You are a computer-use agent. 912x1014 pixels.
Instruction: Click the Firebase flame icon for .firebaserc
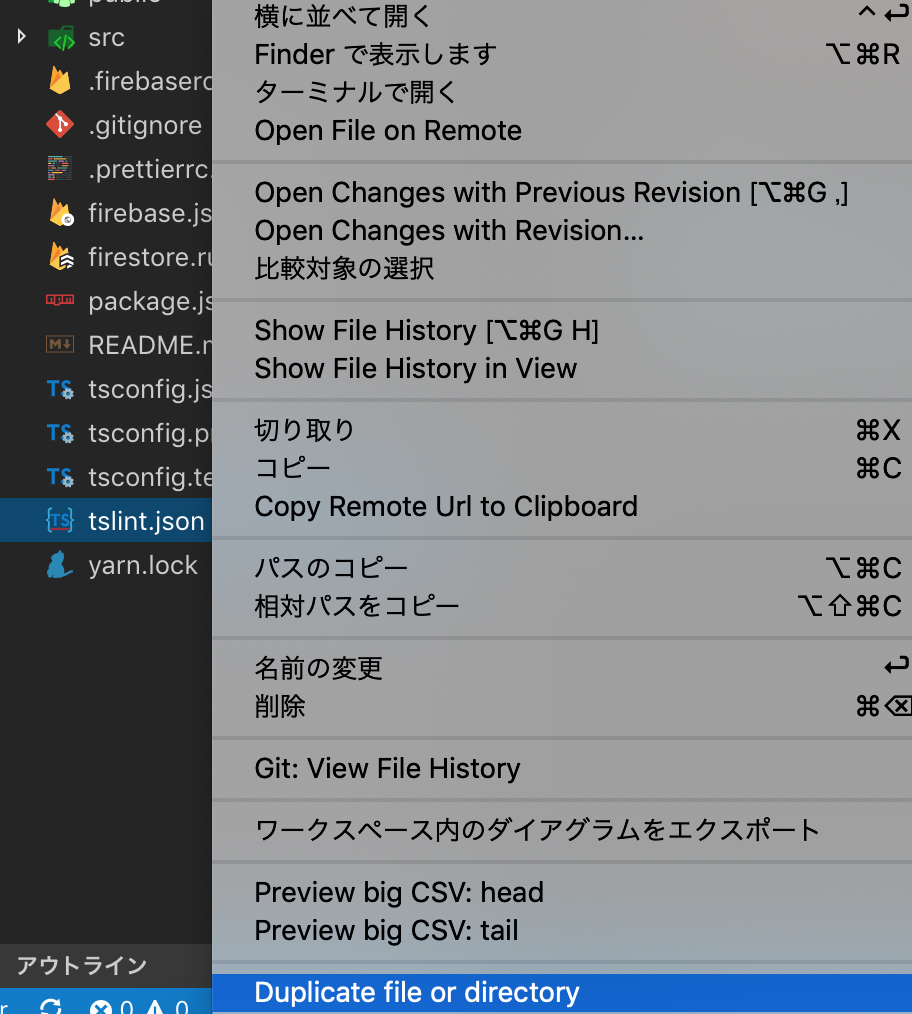61,82
